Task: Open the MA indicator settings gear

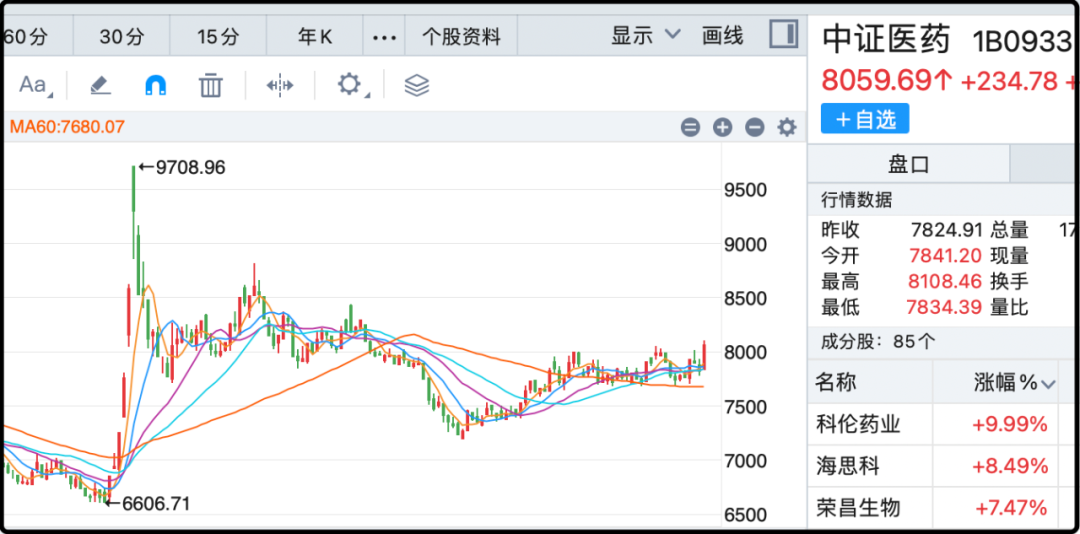Action: pyautogui.click(x=787, y=127)
